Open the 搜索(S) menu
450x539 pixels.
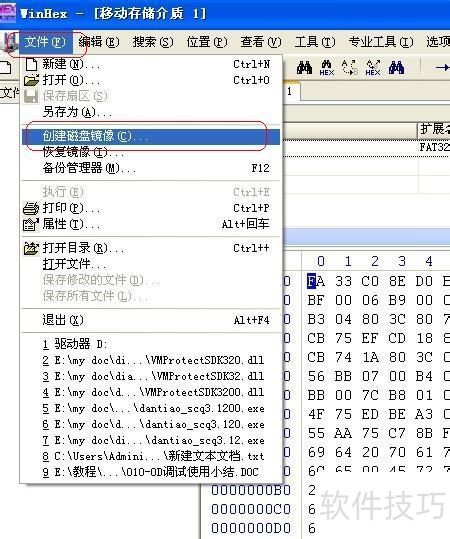[153, 42]
